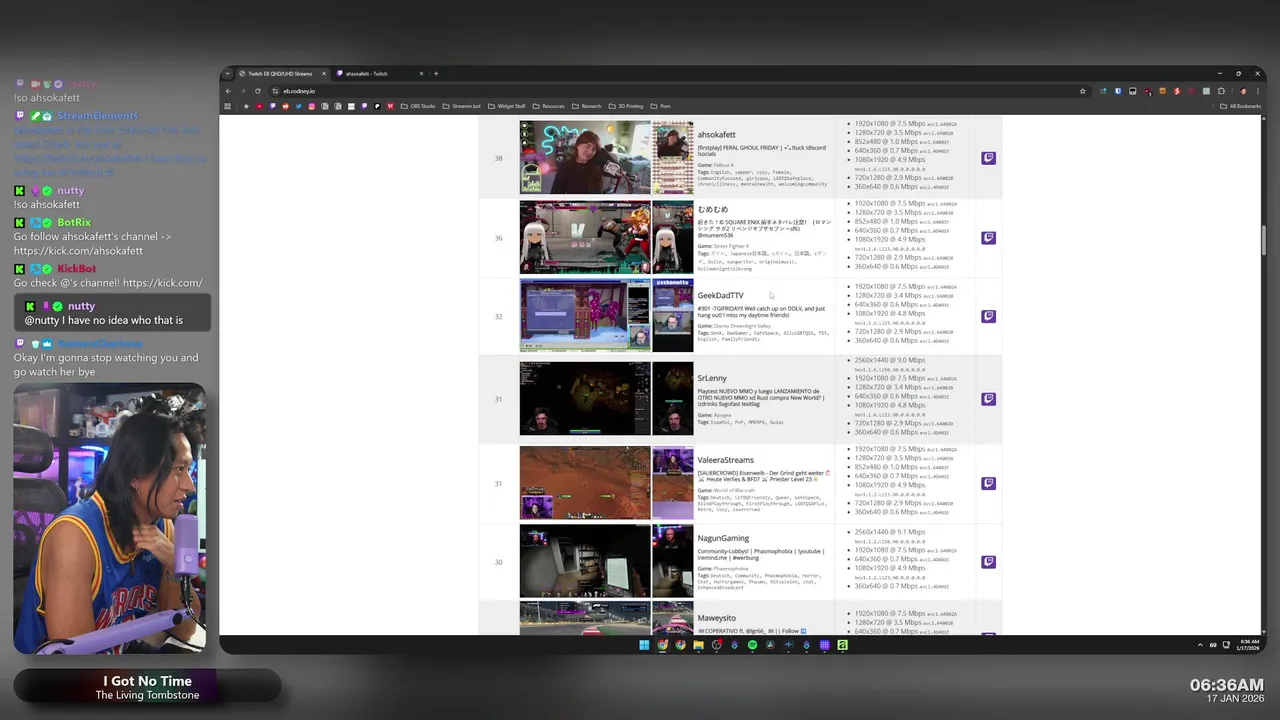The image size is (1280, 720).
Task: Open Research bookmarks folder
Action: coord(586,106)
